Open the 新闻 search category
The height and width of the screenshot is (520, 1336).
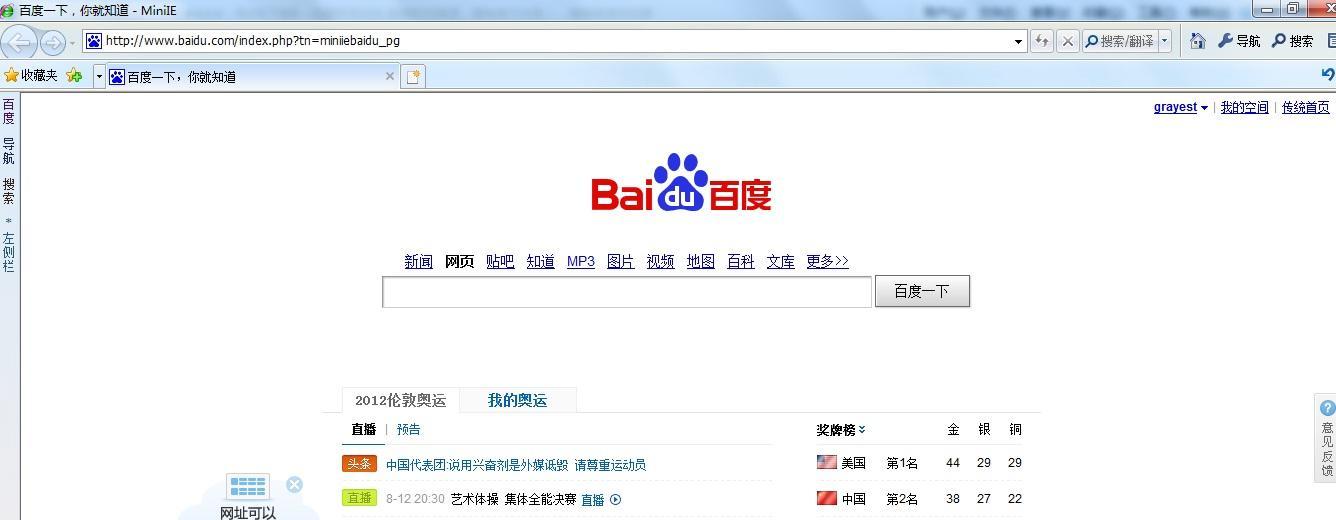click(x=418, y=261)
